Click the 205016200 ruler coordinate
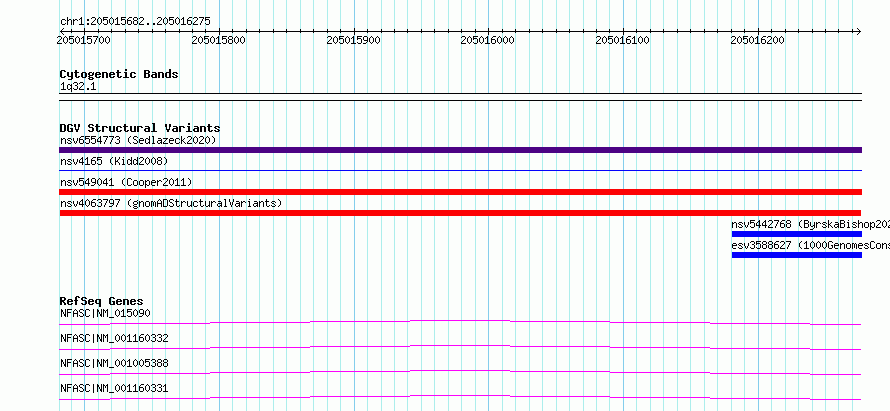890x411 pixels. (758, 40)
